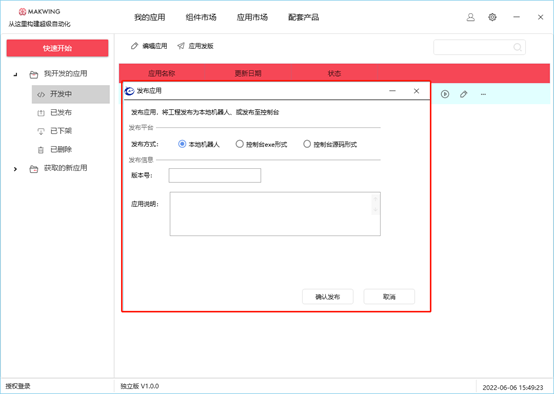Screen dimensions: 554x394
Task: Click the 开发中 code icon
Action: pos(41,94)
